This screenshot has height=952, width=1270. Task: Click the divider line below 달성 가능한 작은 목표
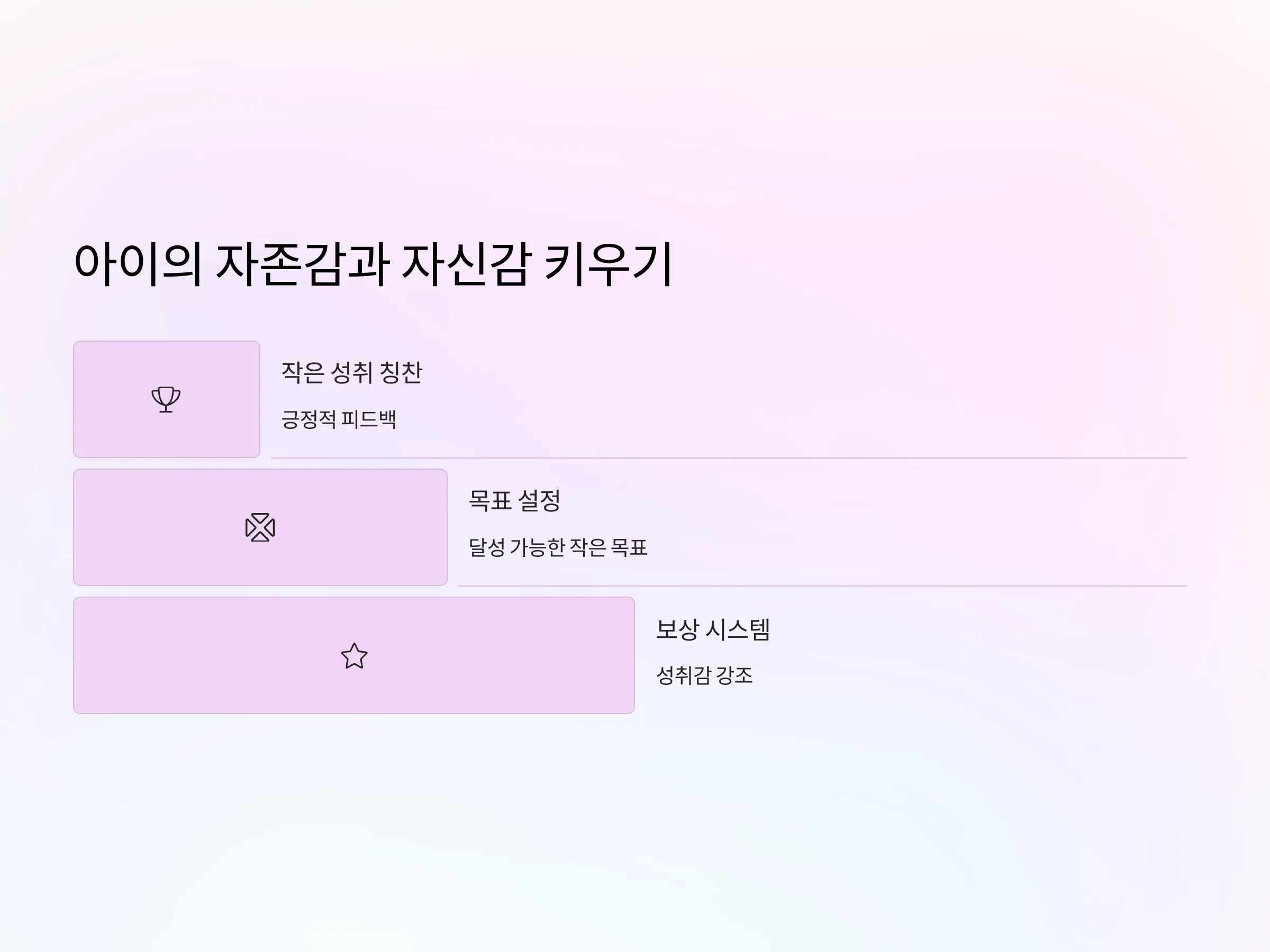(x=822, y=586)
